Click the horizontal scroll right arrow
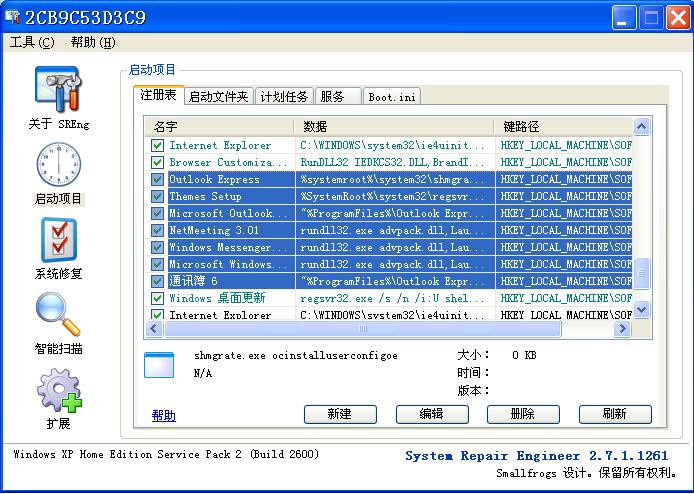694x494 pixels. [x=623, y=328]
